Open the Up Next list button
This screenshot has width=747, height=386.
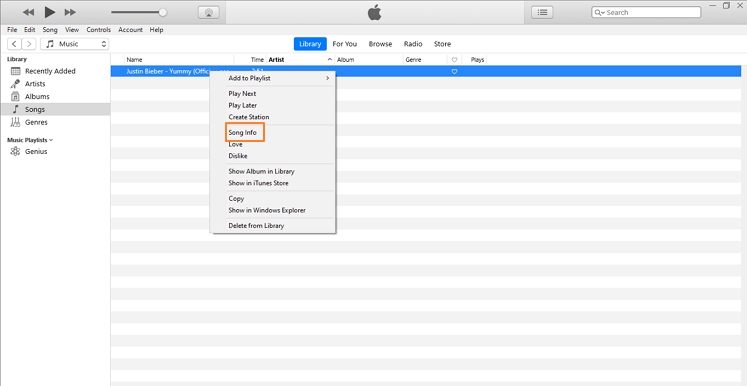click(x=542, y=12)
